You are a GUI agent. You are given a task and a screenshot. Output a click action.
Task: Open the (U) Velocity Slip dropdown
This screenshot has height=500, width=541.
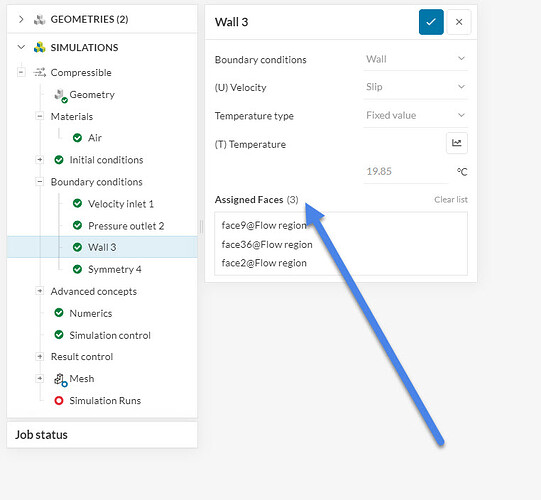point(415,87)
